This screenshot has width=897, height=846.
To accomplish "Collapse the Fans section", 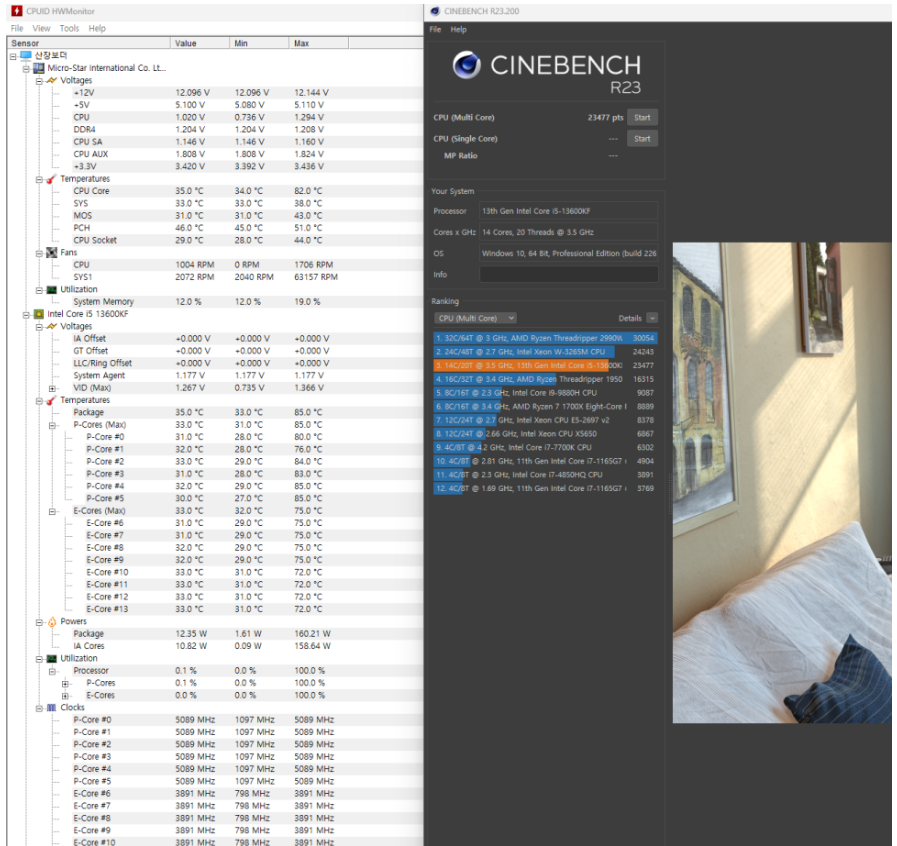I will (x=39, y=253).
